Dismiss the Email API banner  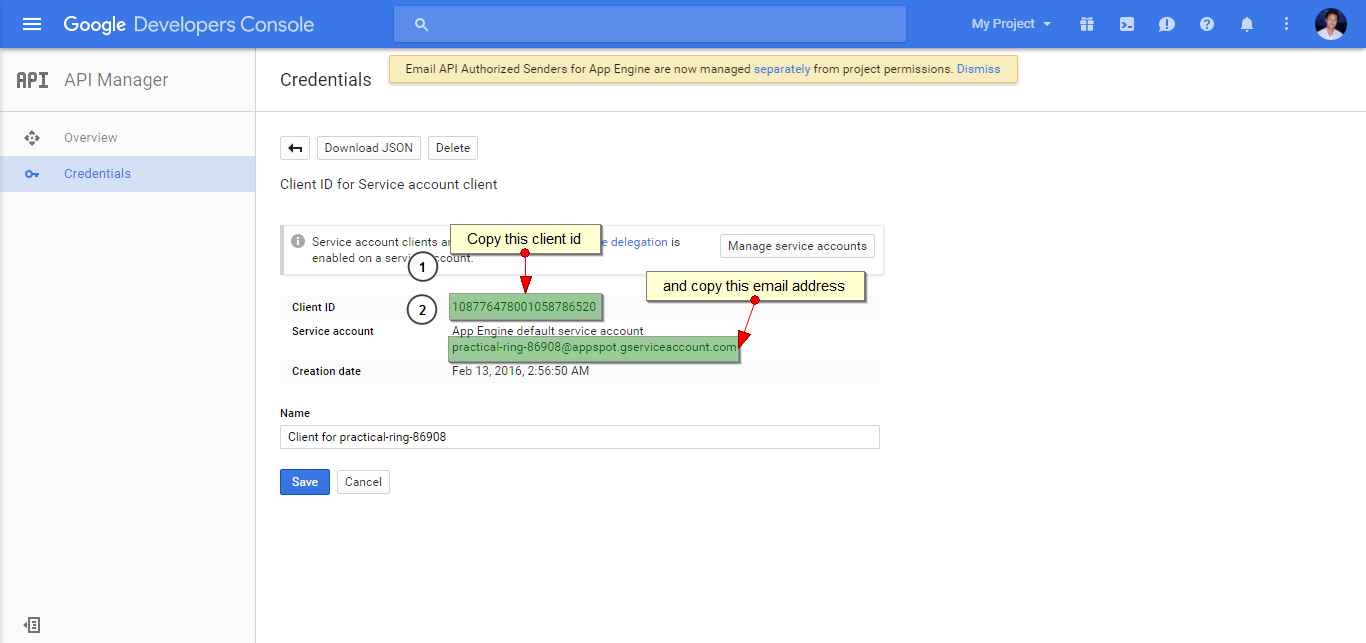coord(978,69)
